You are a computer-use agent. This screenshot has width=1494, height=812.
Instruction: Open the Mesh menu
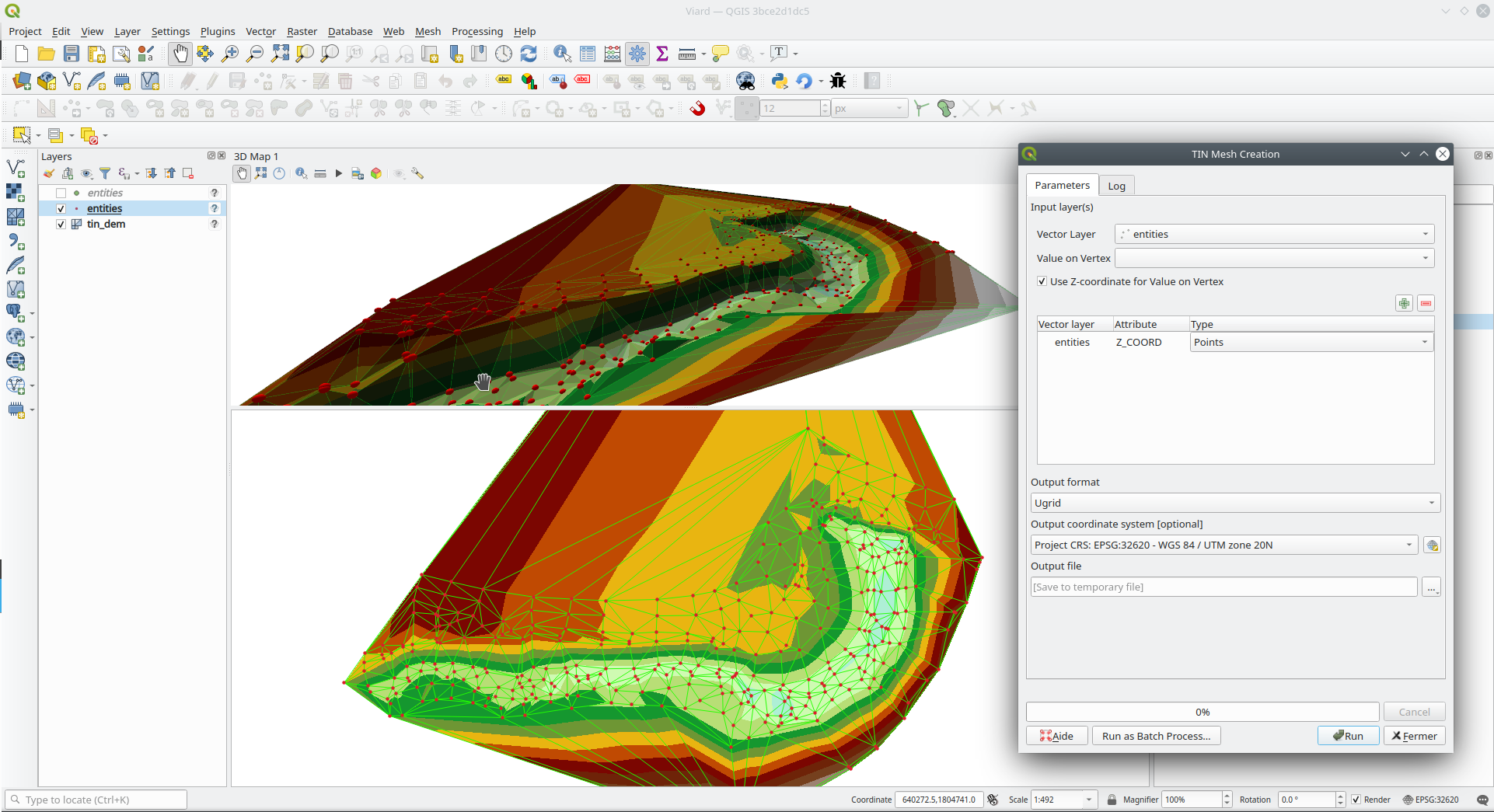click(x=428, y=31)
